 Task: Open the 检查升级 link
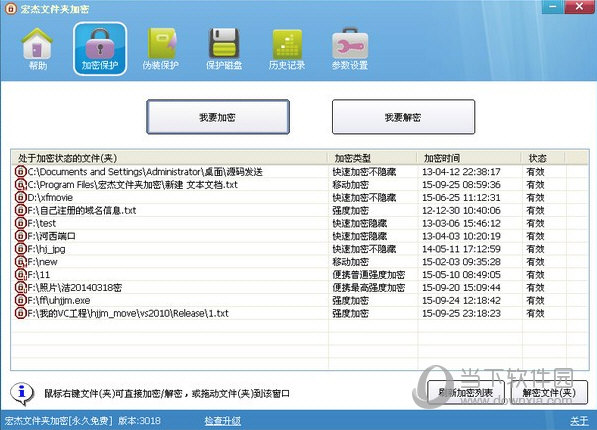tap(222, 420)
